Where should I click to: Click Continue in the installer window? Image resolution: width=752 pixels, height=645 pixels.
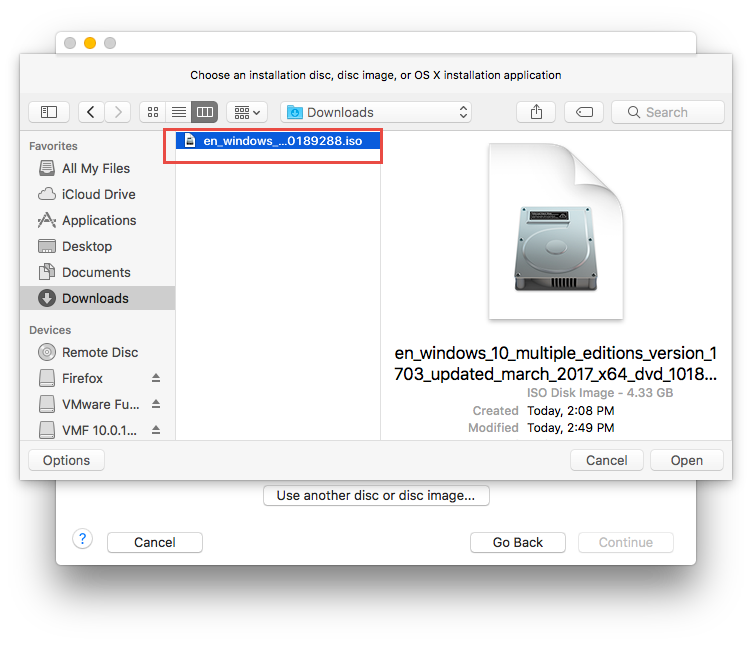point(626,542)
